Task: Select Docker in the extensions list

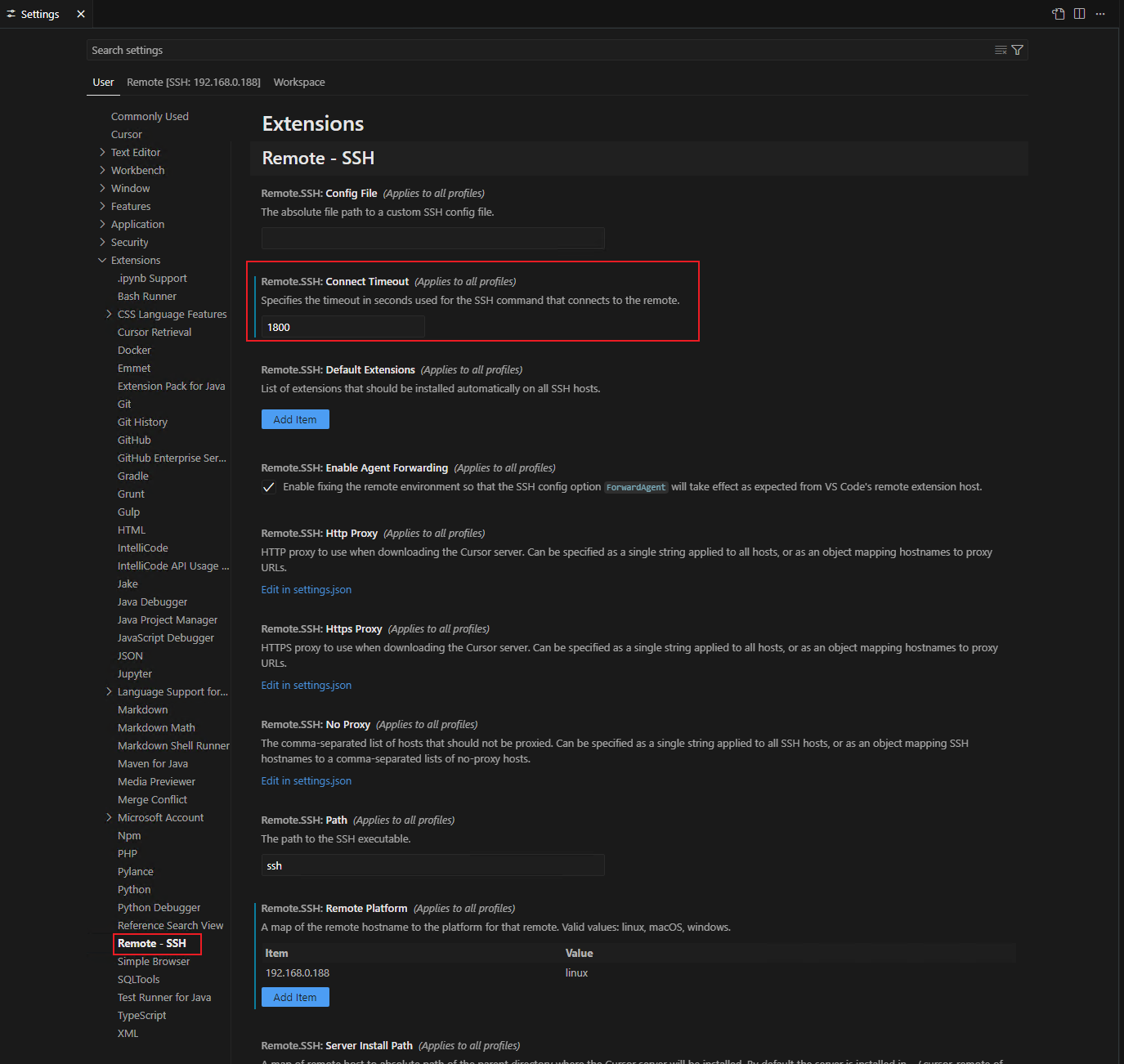Action: click(134, 350)
